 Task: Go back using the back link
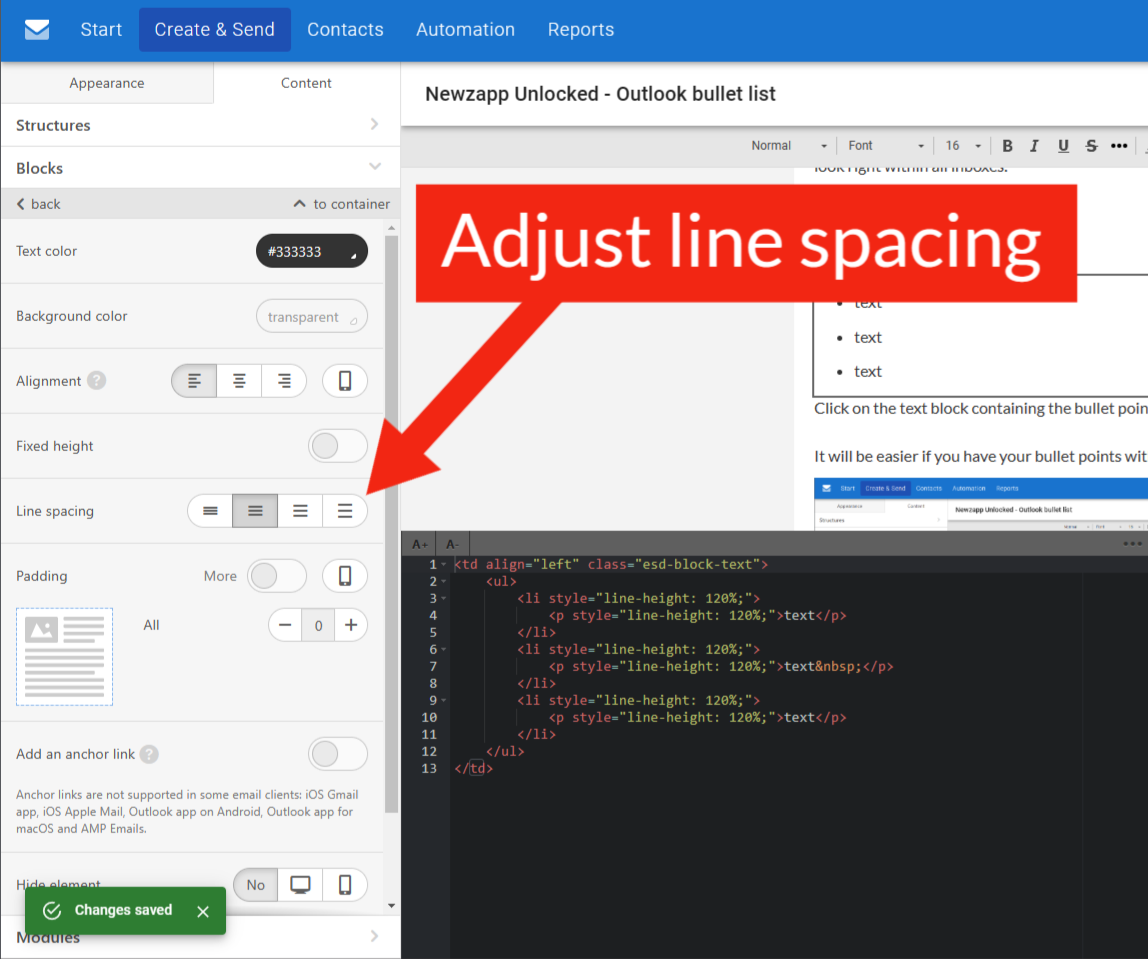pyautogui.click(x=38, y=204)
